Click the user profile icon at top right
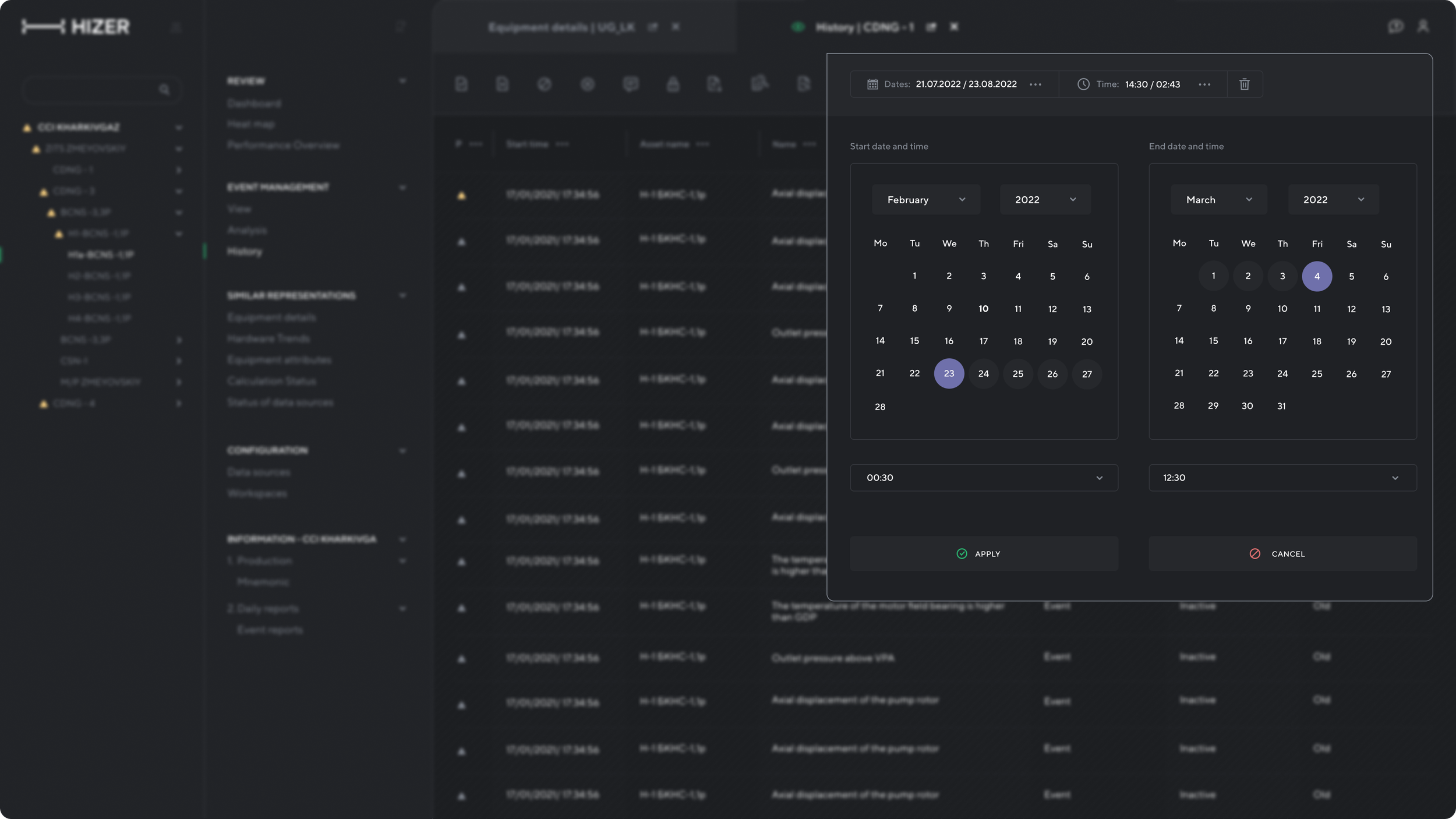Viewport: 1456px width, 819px height. coord(1423,27)
